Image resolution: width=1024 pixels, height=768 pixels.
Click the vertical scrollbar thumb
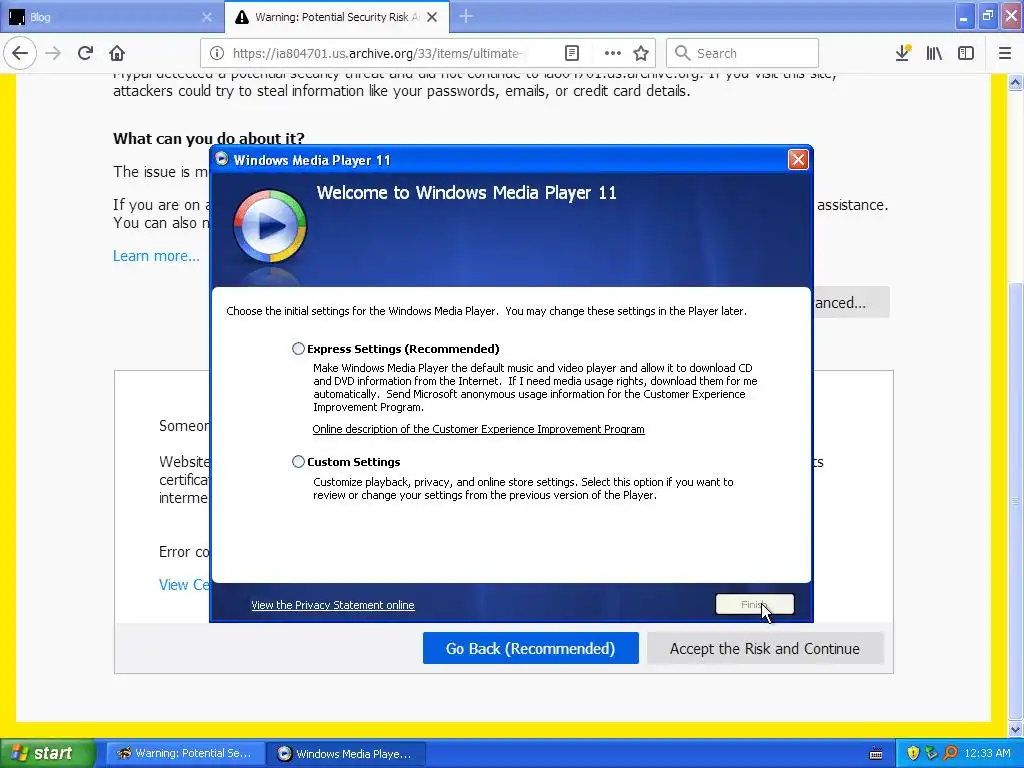pos(1016,500)
